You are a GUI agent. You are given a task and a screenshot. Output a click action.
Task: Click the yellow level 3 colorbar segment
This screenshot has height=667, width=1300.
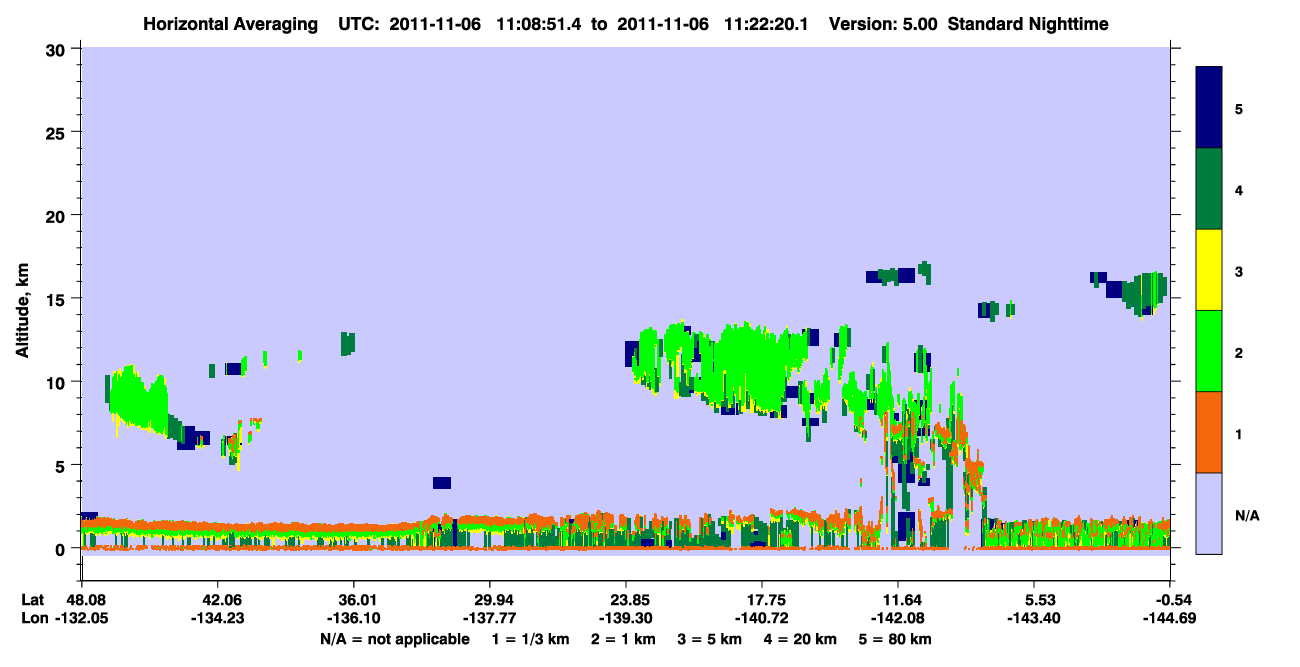point(1209,270)
